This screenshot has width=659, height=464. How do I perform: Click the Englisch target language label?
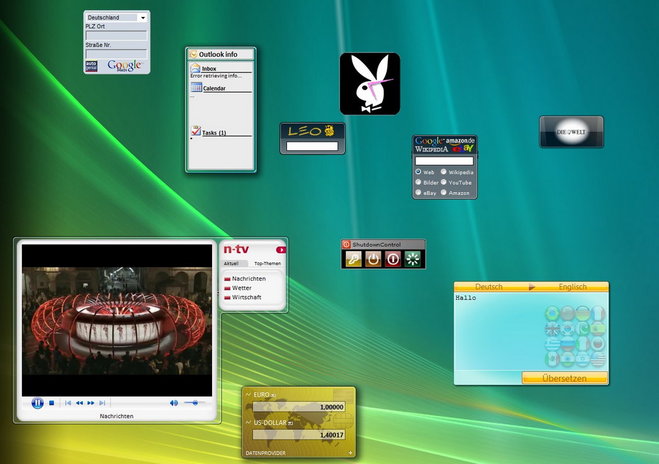(573, 287)
